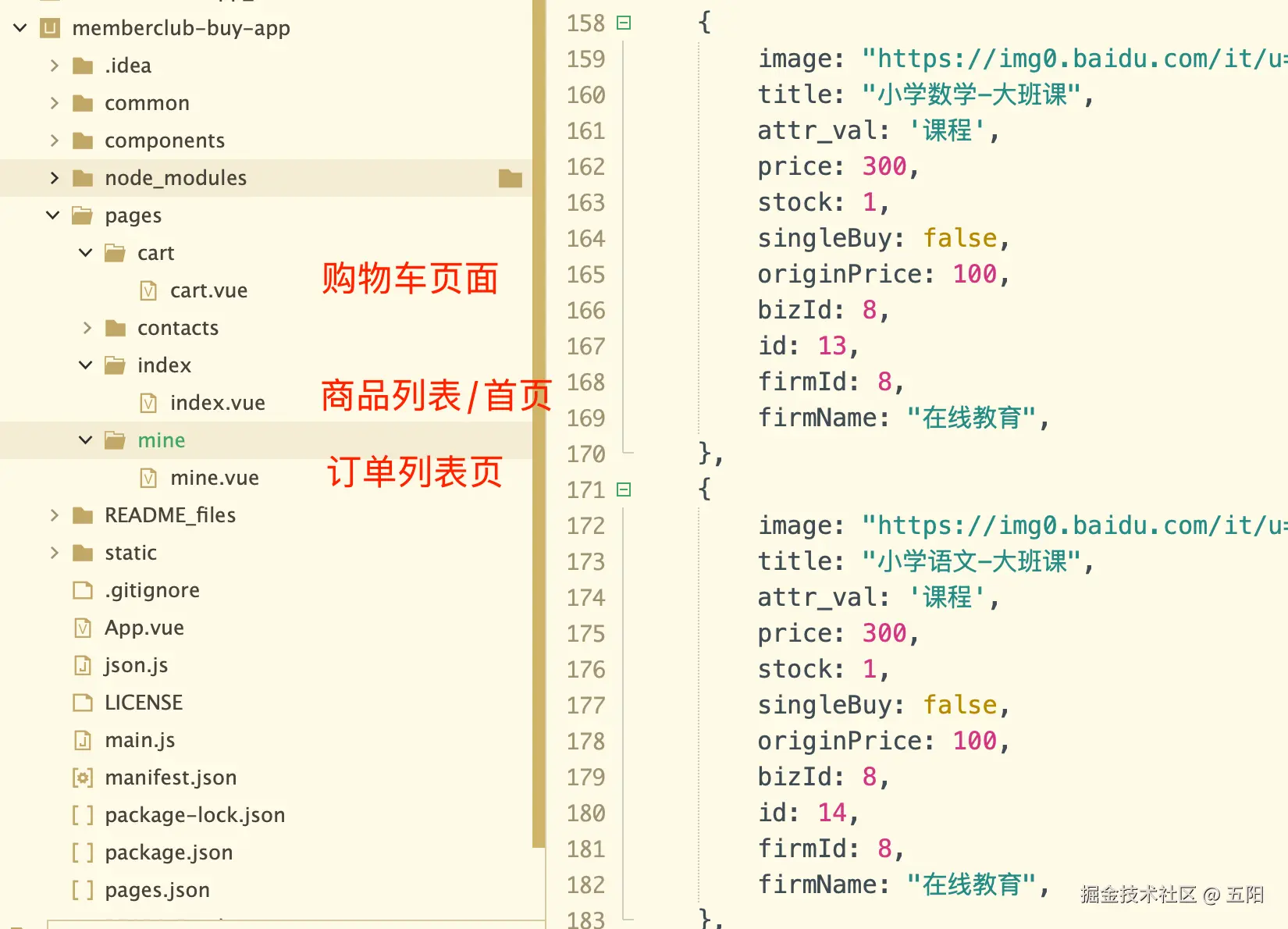Click the image URL string on line 159
This screenshot has width=1288, height=929.
coord(1074,59)
